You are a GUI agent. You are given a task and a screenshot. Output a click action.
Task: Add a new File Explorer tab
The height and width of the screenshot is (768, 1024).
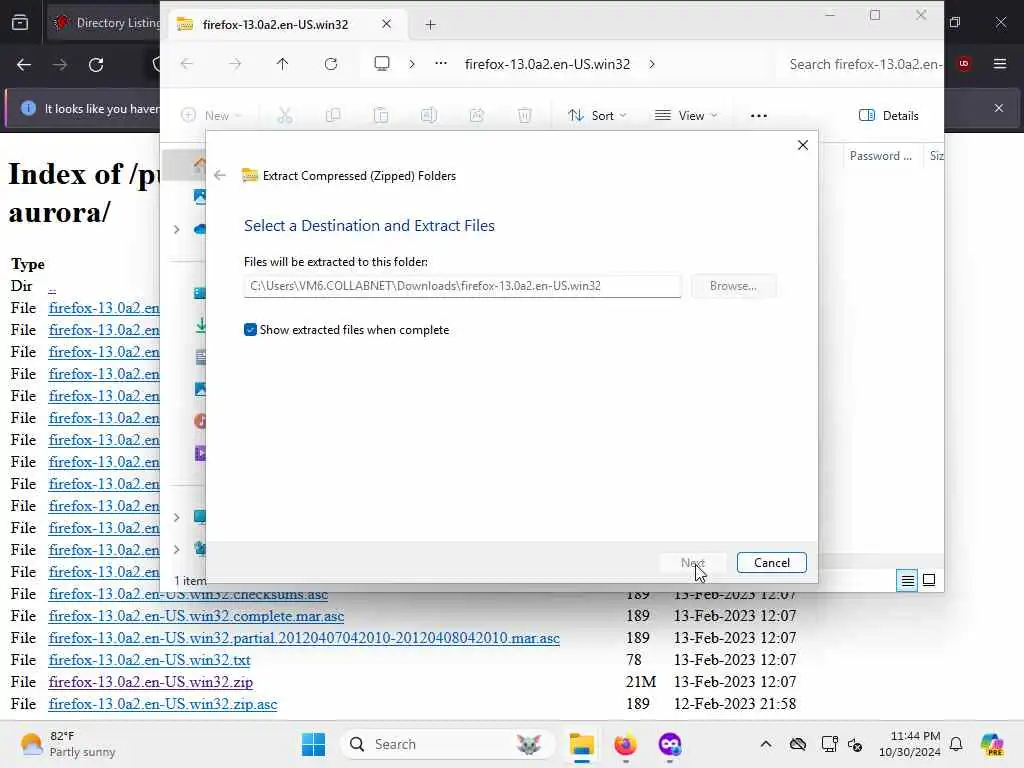pos(430,25)
